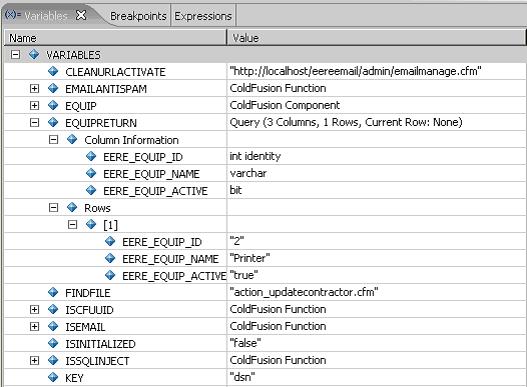Expand the ISEMAIL node
This screenshot has width=527, height=387.
[x=34, y=326]
